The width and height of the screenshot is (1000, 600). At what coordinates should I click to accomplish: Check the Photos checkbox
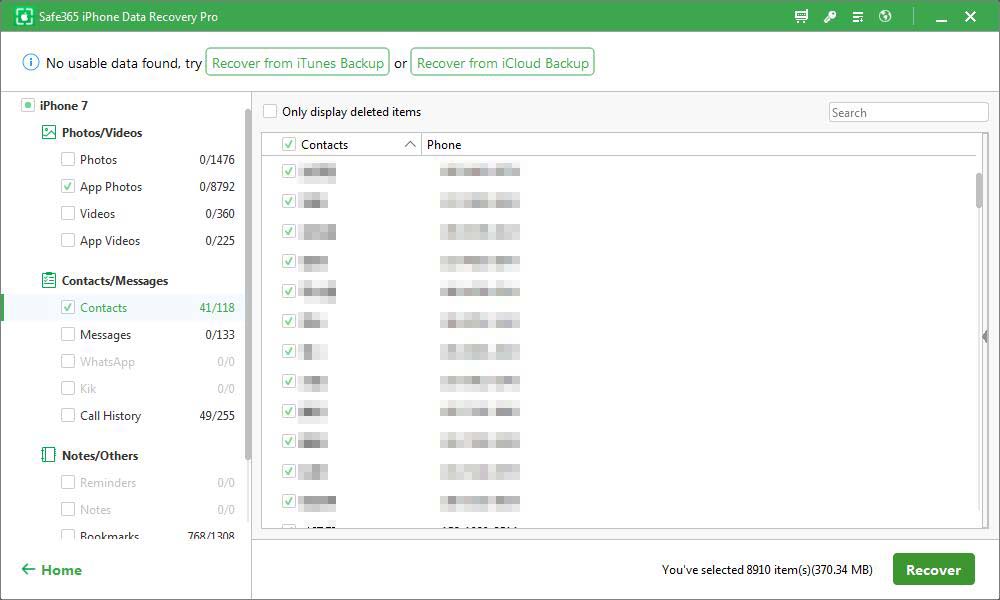[68, 159]
